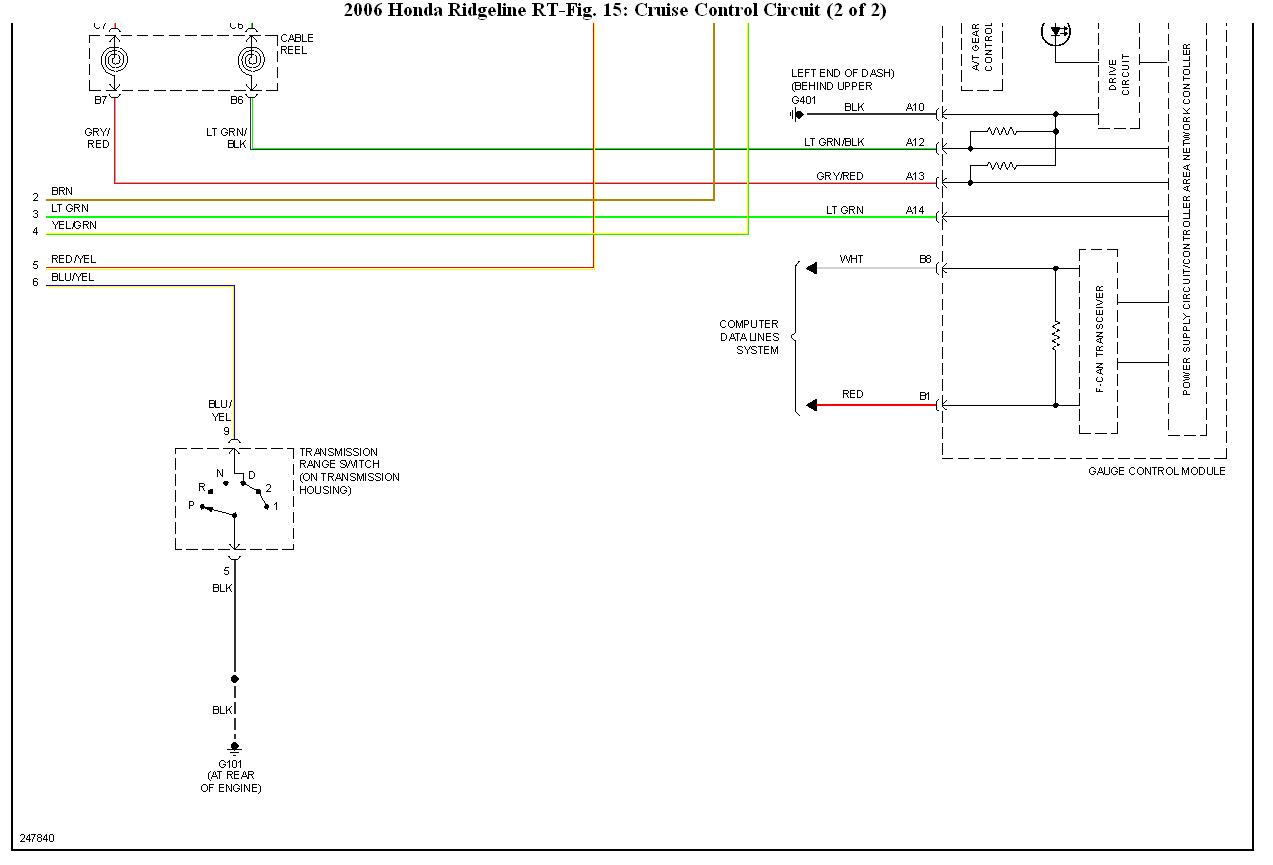Click the splice dot on the black wire above G101
Screen dimensions: 1273x865
tap(235, 679)
